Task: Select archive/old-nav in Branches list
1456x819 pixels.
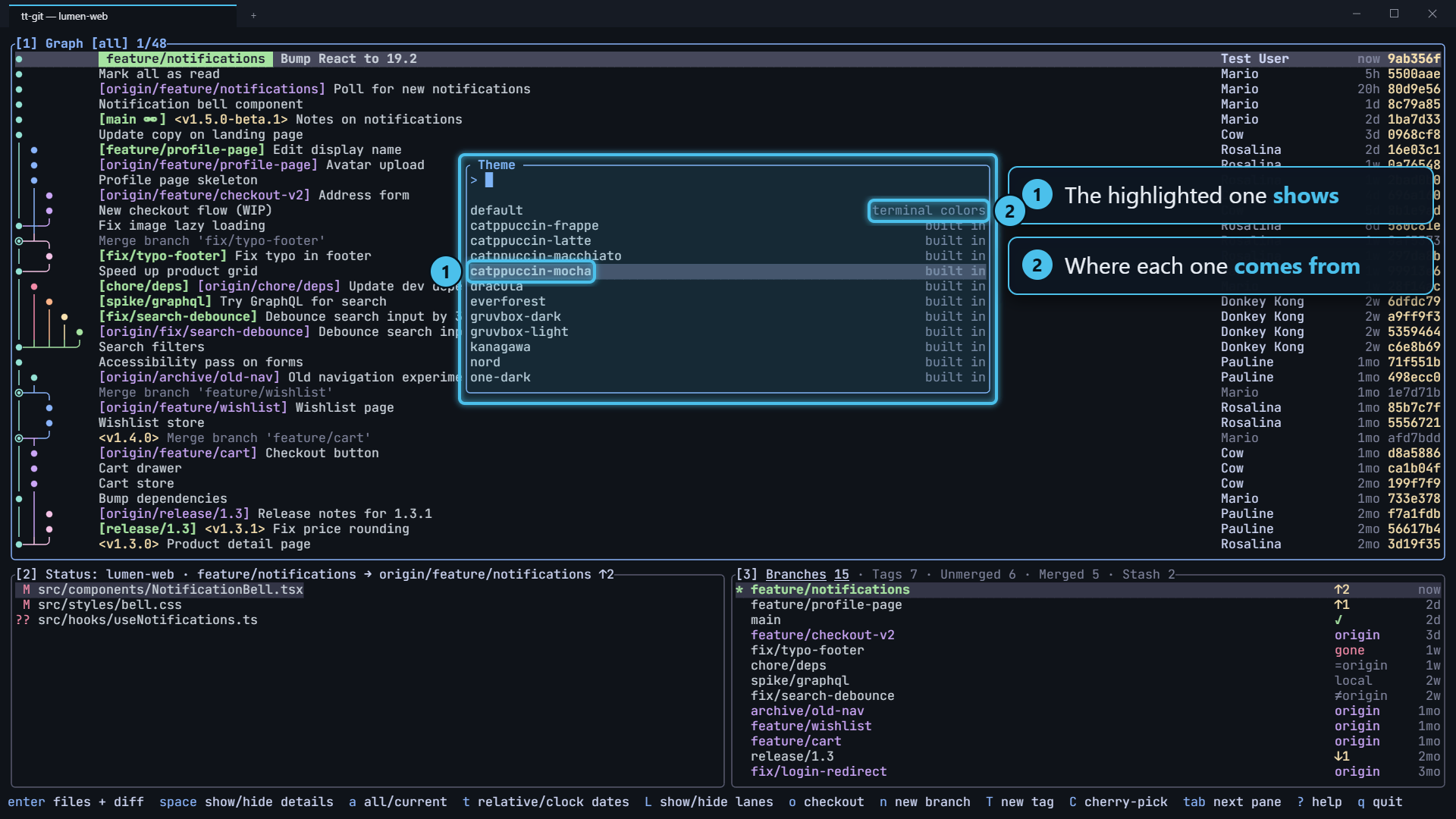Action: pyautogui.click(x=1088, y=711)
